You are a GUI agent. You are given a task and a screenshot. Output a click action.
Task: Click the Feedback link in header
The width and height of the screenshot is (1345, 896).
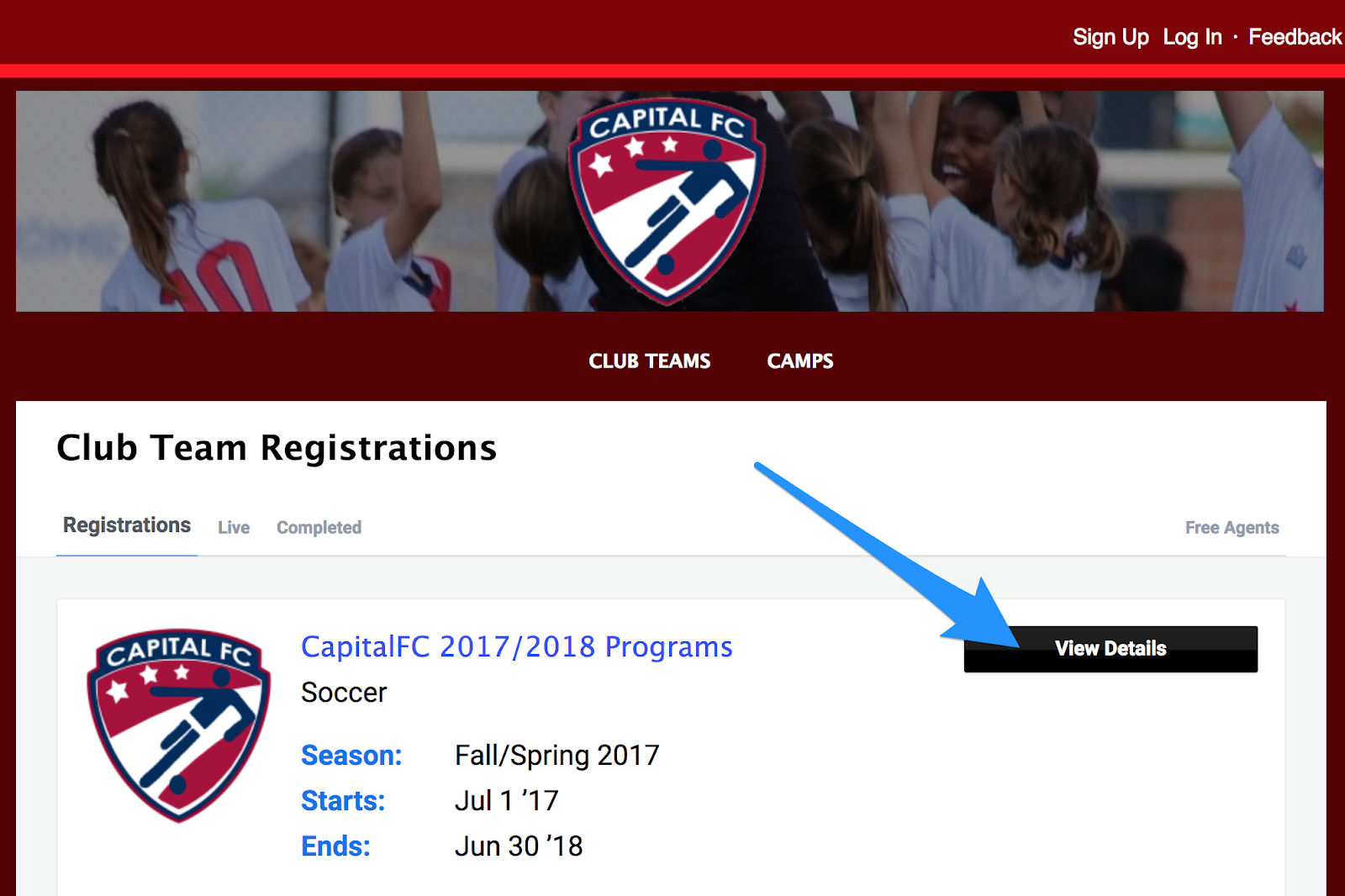(x=1295, y=37)
